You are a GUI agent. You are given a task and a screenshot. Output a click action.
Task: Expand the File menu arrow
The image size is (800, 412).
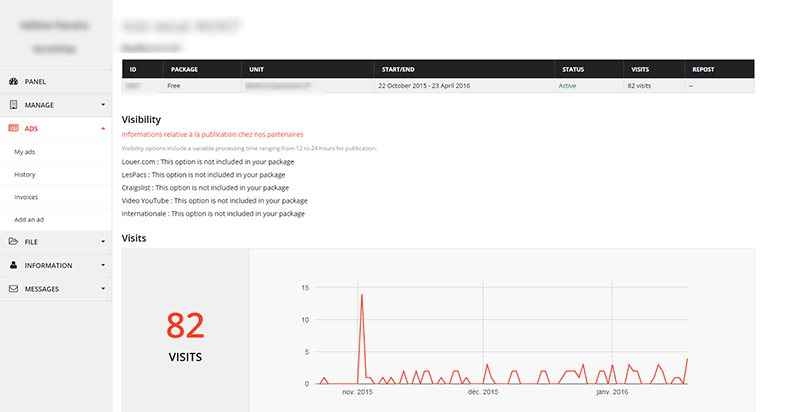tap(103, 242)
